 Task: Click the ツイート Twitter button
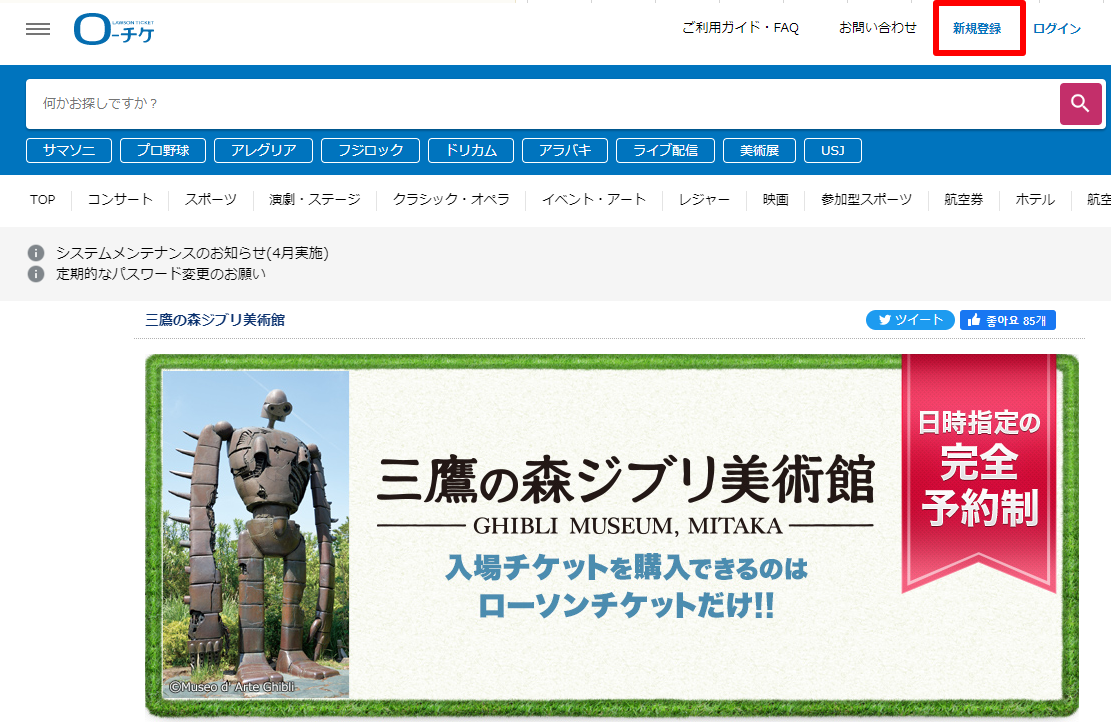point(910,320)
